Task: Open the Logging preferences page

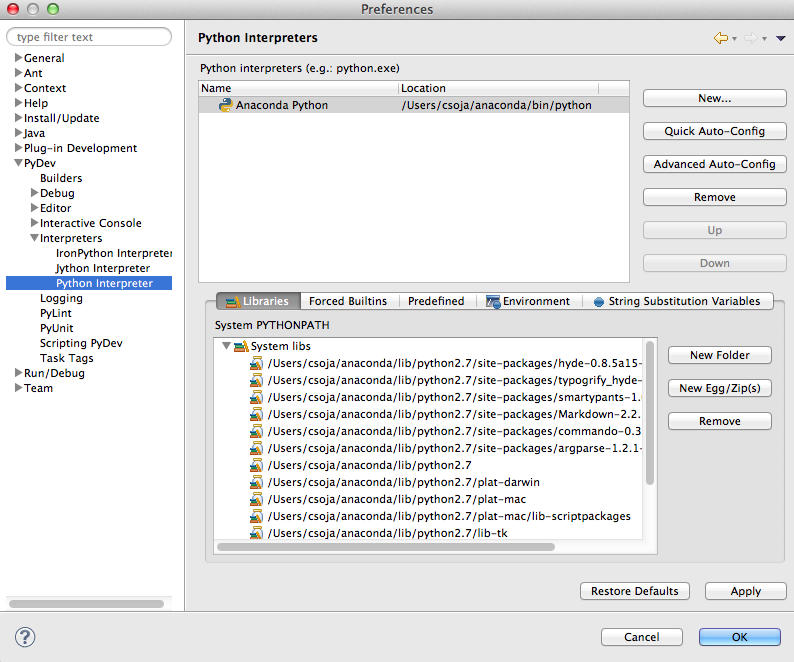Action: [61, 298]
